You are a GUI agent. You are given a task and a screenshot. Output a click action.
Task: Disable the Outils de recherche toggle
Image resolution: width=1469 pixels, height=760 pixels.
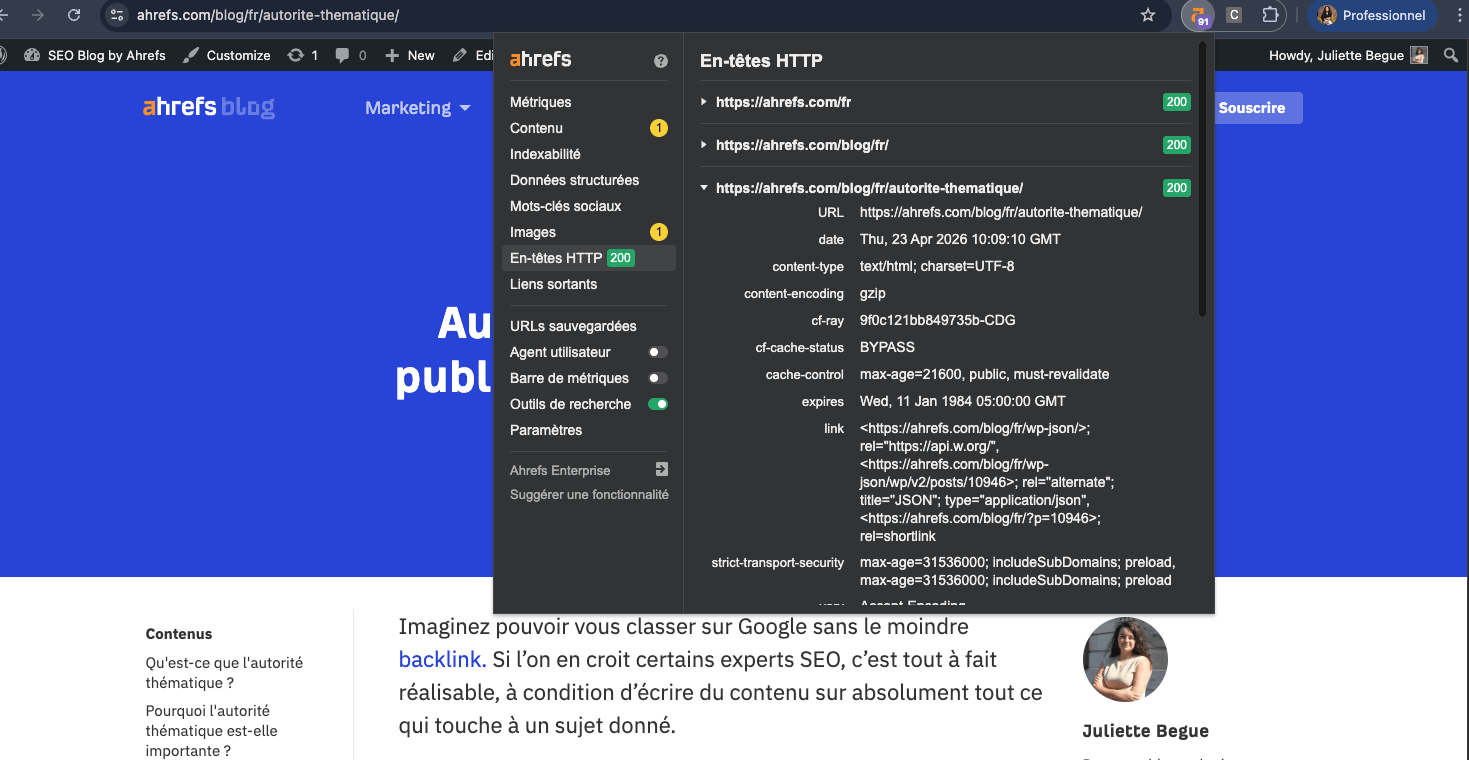tap(657, 404)
